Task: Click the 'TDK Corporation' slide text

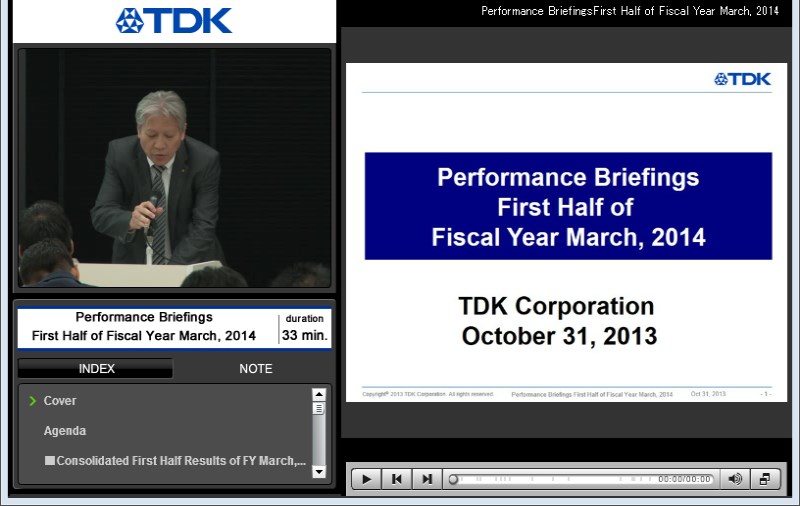Action: point(556,306)
